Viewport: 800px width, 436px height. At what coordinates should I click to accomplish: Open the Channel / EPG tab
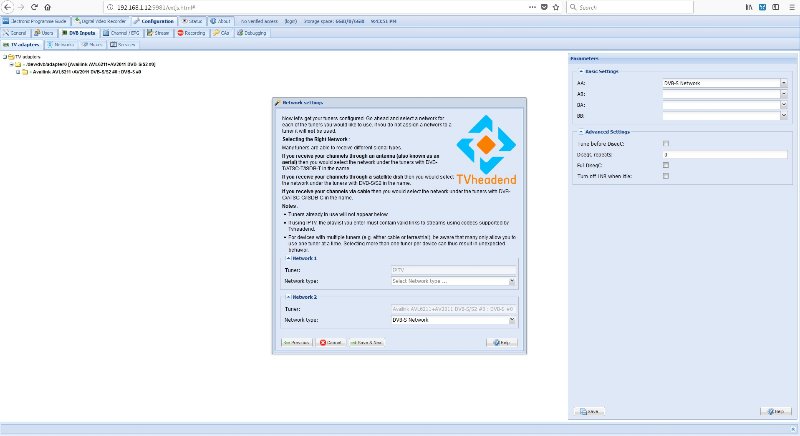121,33
